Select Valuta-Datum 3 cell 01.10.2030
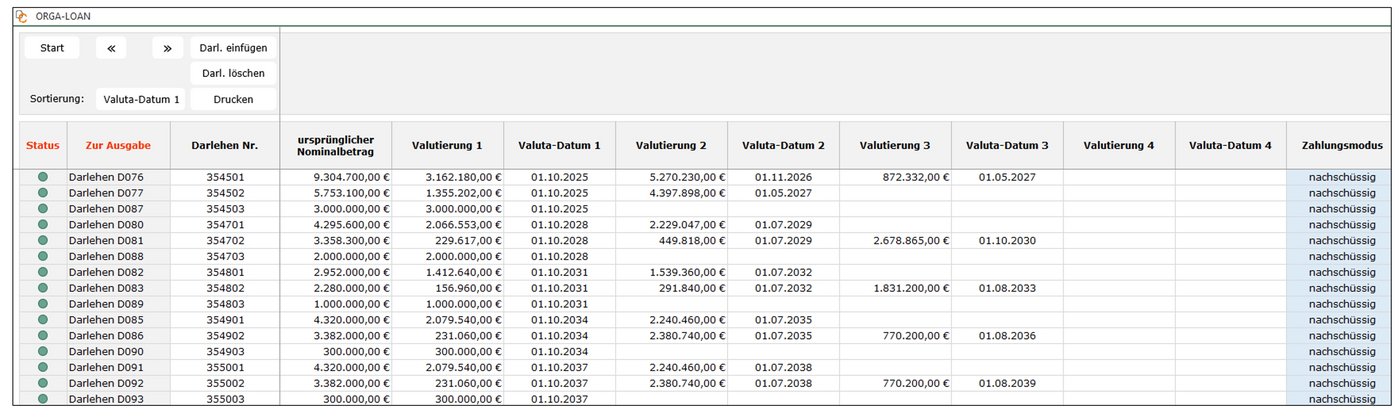This screenshot has width=1400, height=417. click(1007, 240)
